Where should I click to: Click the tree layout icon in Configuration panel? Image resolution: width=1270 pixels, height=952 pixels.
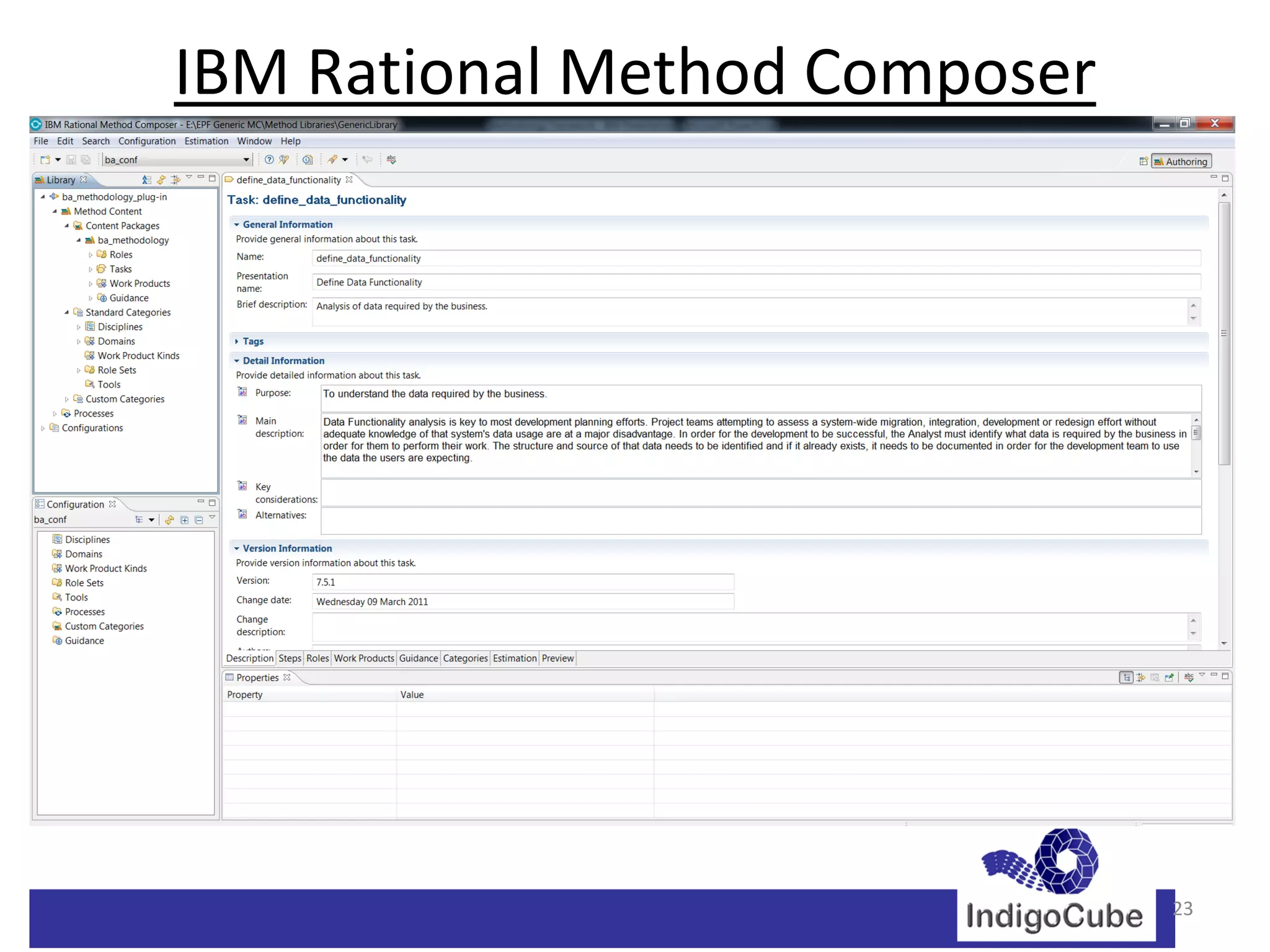(x=139, y=520)
